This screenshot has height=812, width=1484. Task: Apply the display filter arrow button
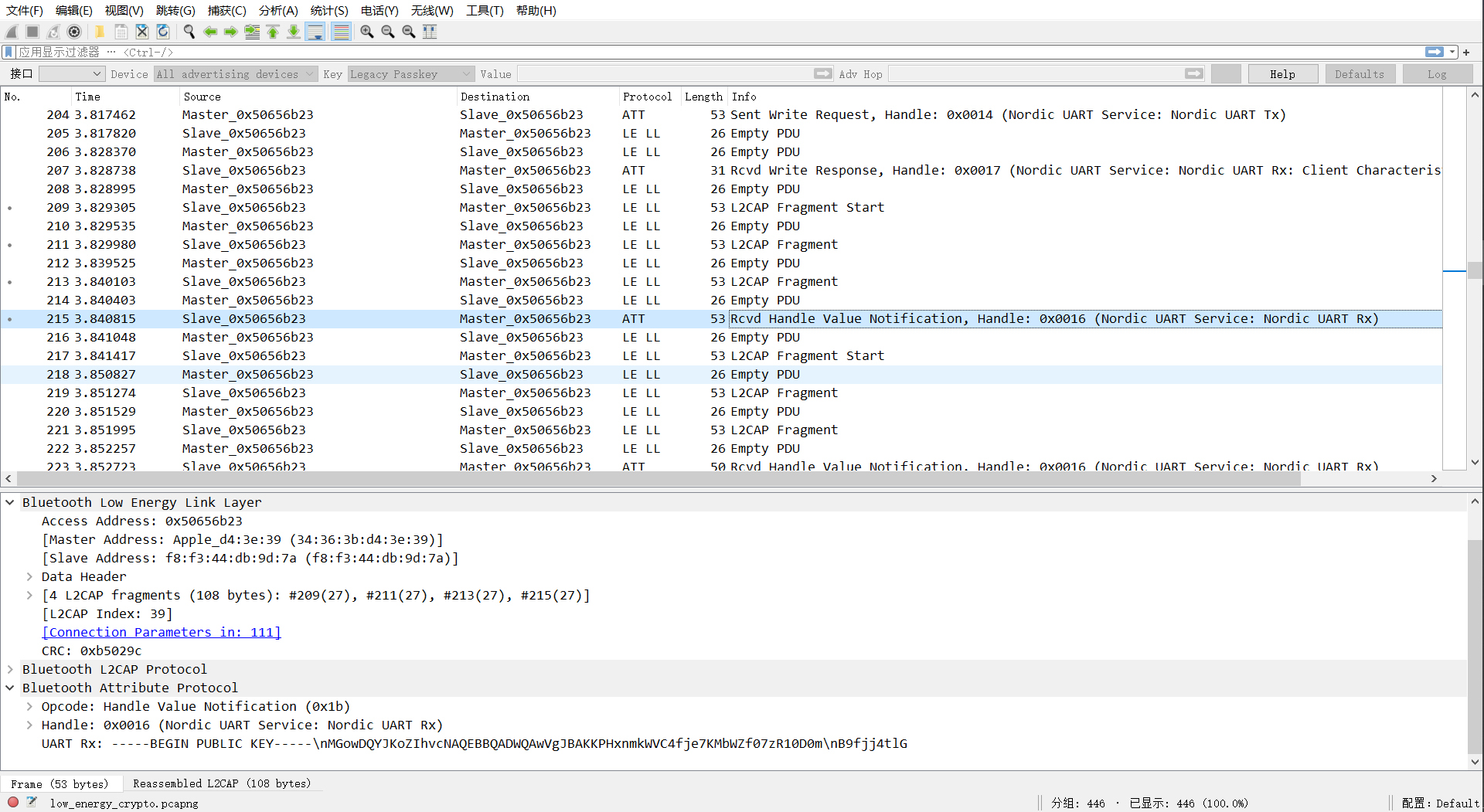[1435, 52]
